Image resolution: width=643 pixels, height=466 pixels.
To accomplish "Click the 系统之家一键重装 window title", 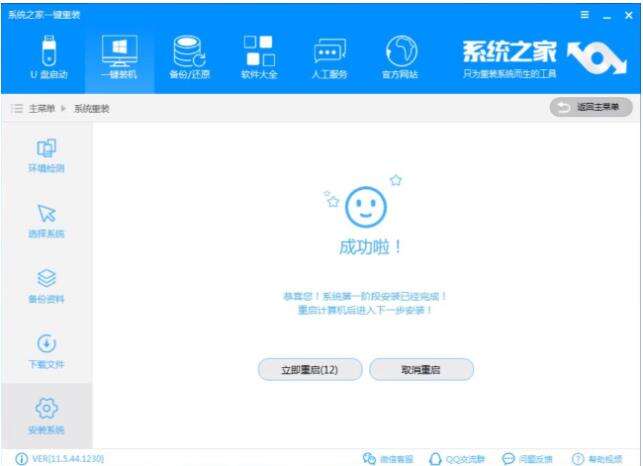I will tap(44, 15).
